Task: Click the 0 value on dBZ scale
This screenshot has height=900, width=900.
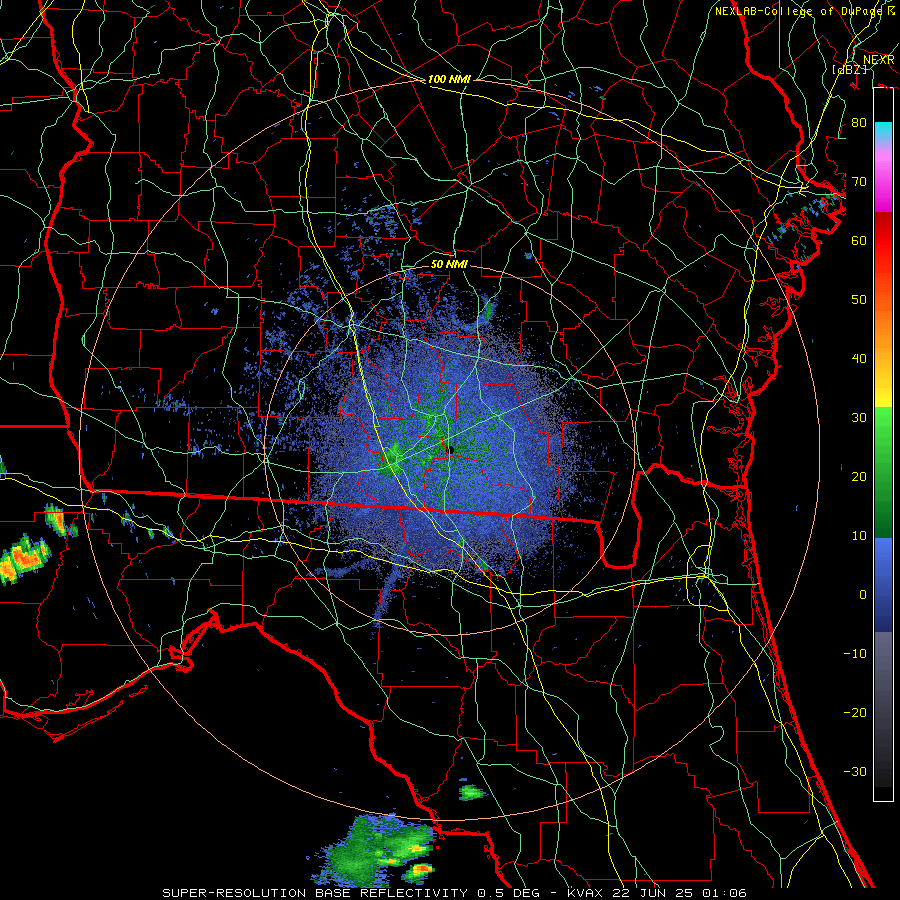Action: click(x=863, y=595)
